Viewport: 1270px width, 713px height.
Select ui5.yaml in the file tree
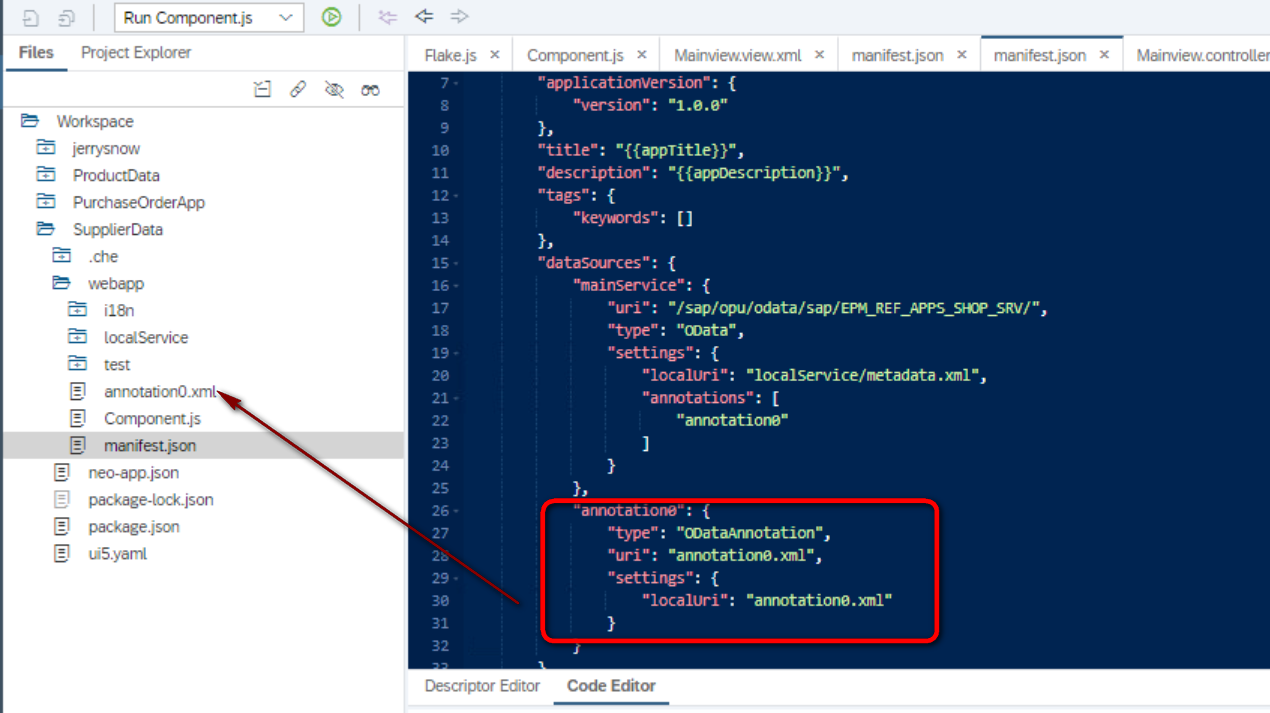118,553
